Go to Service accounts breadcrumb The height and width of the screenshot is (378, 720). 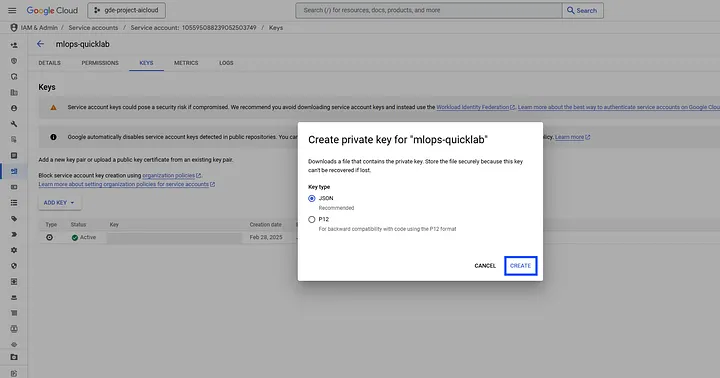pos(93,28)
